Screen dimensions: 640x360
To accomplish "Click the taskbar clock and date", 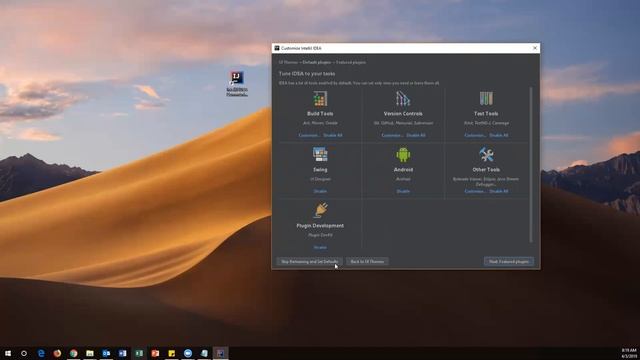I will point(629,353).
